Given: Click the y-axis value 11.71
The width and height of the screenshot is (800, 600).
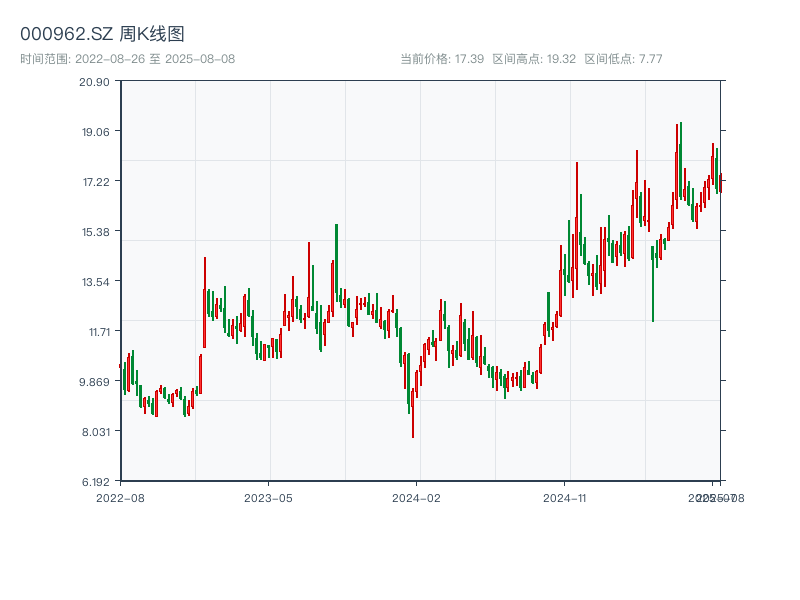Looking at the screenshot, I should coord(99,332).
